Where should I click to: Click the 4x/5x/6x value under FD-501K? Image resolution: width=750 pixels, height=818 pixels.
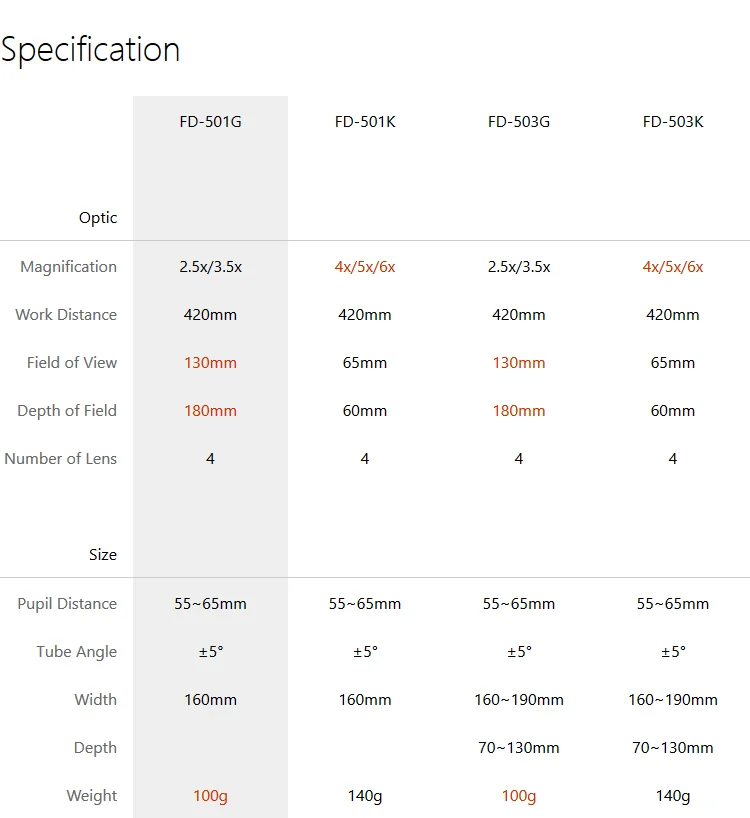click(x=365, y=267)
